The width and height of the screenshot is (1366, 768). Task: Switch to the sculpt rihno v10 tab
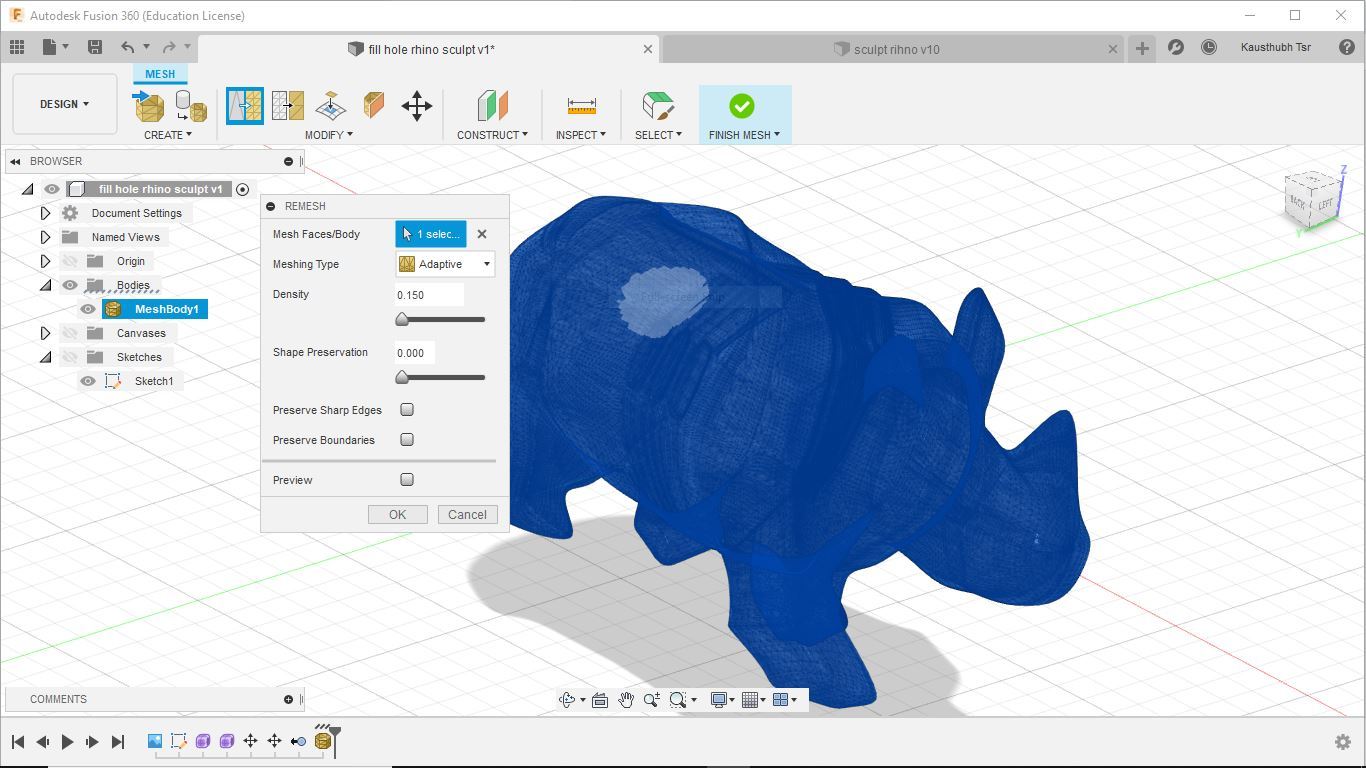pyautogui.click(x=895, y=49)
